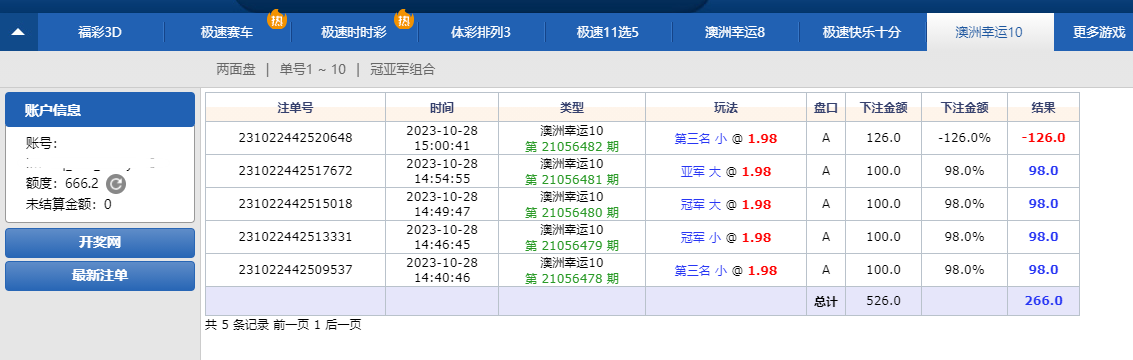Click the -126.0% percentage cell
1133x360 pixels.
(964, 138)
